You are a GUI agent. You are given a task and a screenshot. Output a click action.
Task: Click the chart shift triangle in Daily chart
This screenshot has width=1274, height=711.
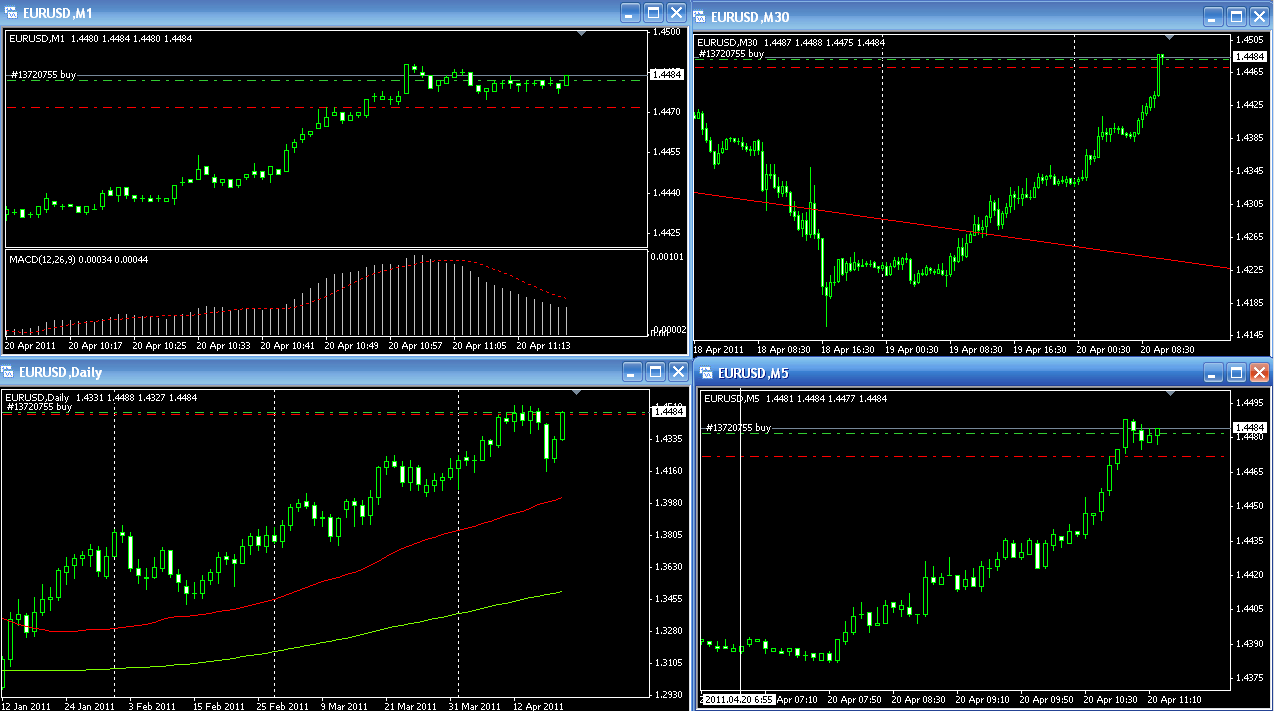(x=576, y=392)
